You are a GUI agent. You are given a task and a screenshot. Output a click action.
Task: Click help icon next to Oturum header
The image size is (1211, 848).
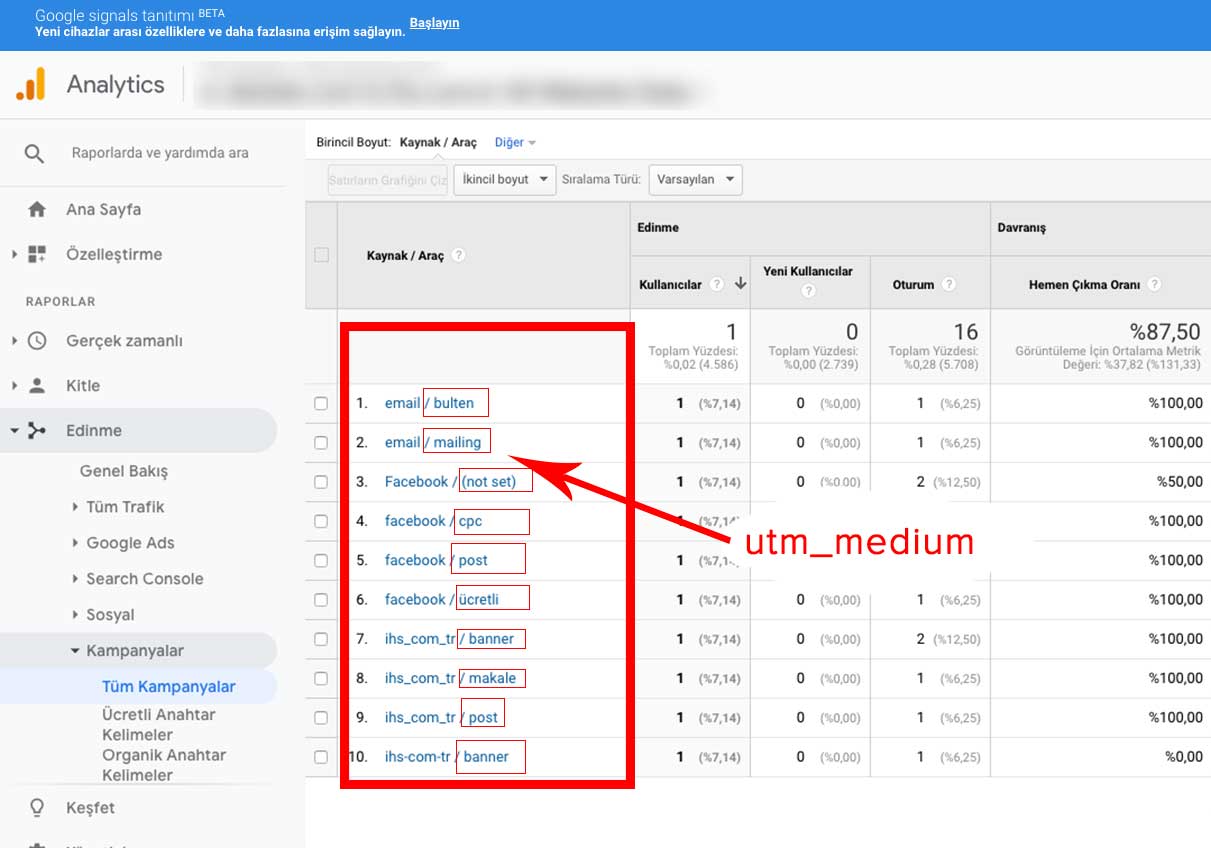click(948, 284)
